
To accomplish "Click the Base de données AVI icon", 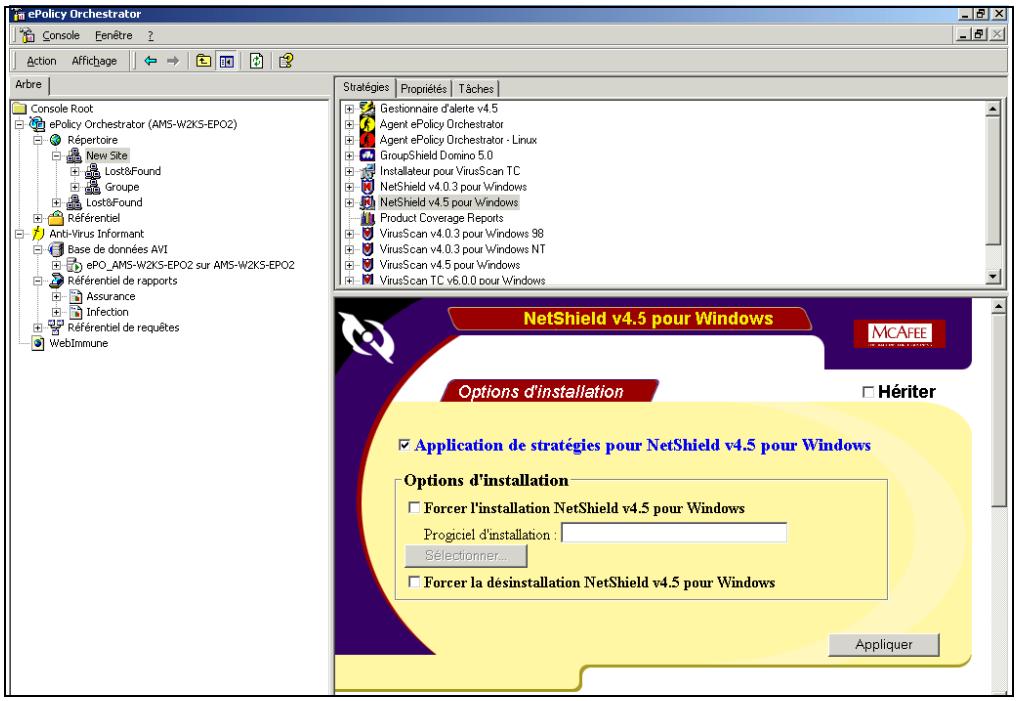I will click(56, 249).
